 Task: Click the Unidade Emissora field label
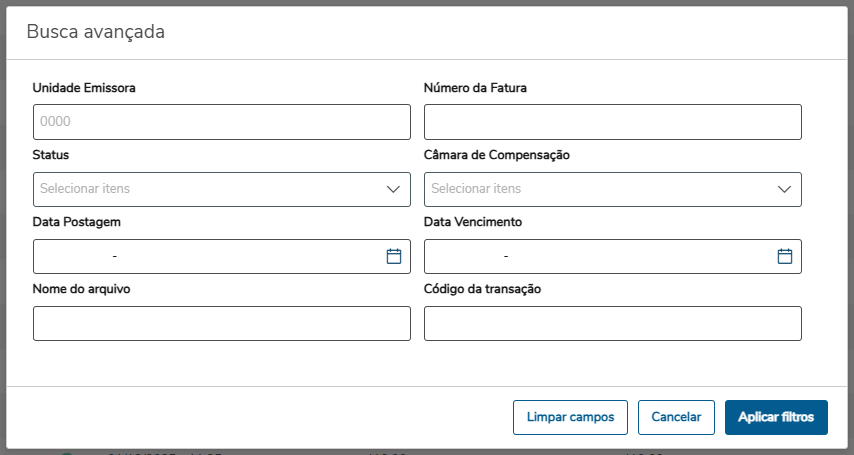pos(84,88)
